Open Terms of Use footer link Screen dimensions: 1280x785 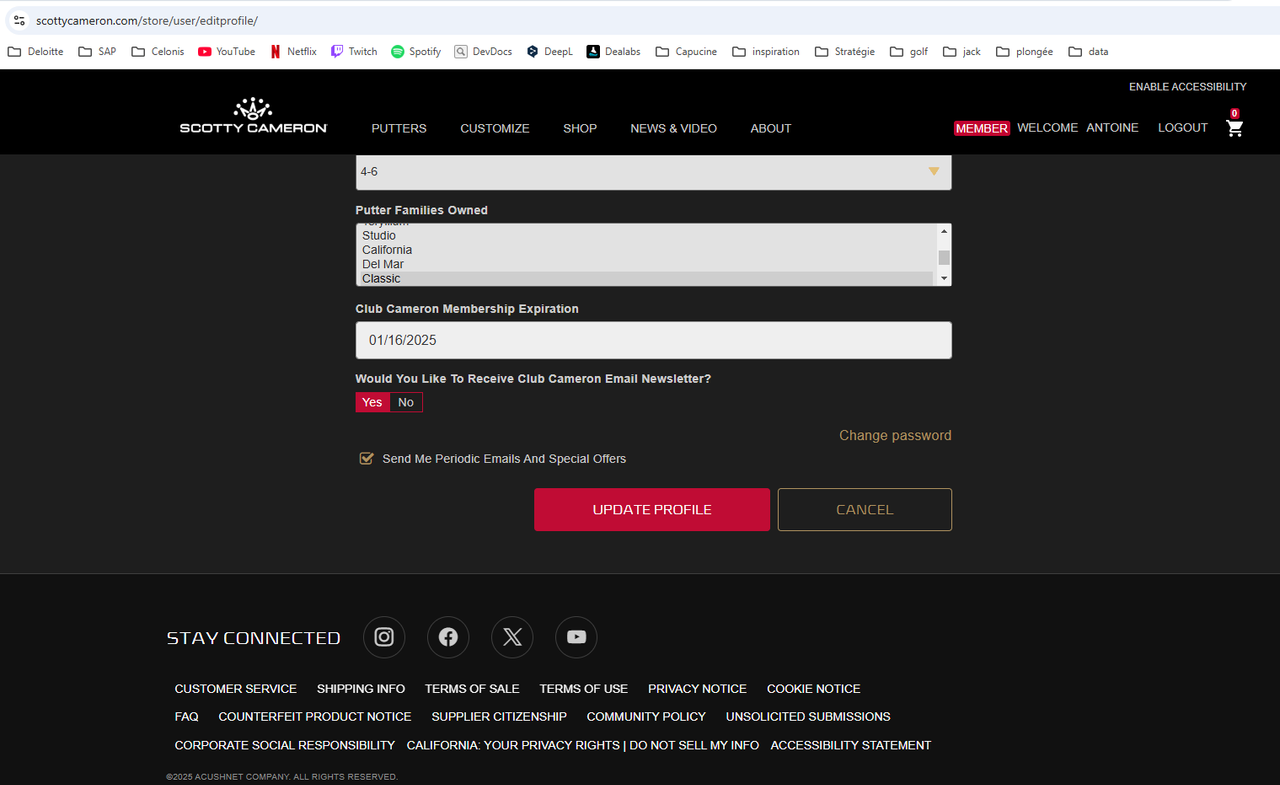tap(584, 689)
